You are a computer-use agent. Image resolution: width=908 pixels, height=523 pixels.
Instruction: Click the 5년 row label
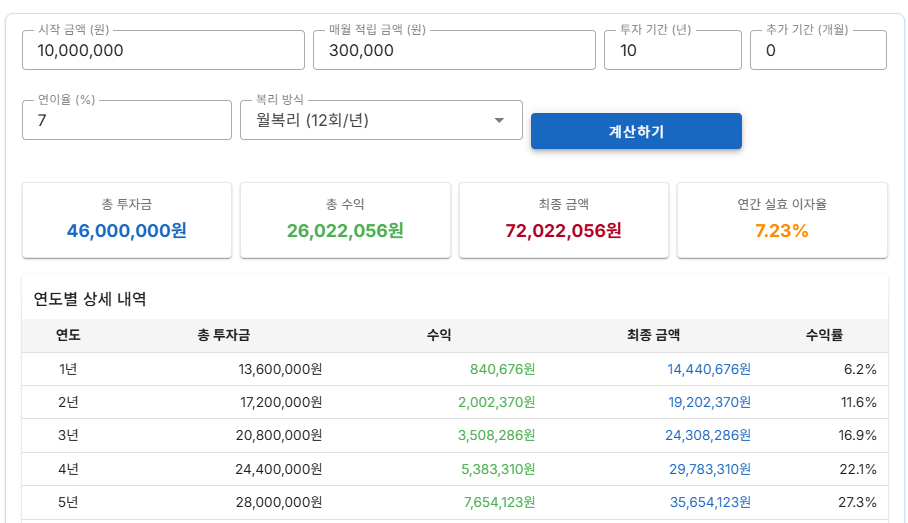(68, 502)
